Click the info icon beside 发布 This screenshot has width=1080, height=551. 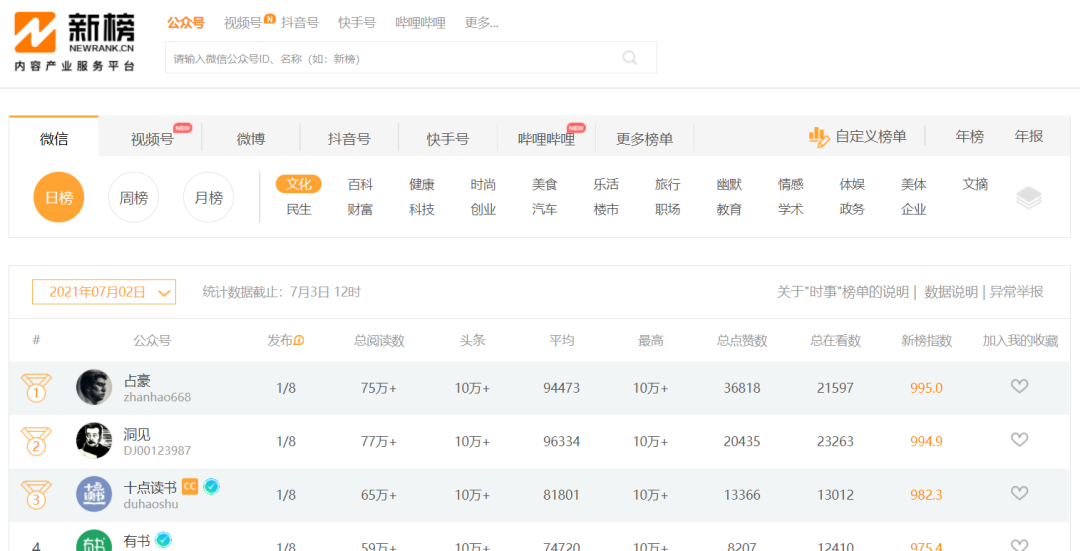pyautogui.click(x=300, y=340)
